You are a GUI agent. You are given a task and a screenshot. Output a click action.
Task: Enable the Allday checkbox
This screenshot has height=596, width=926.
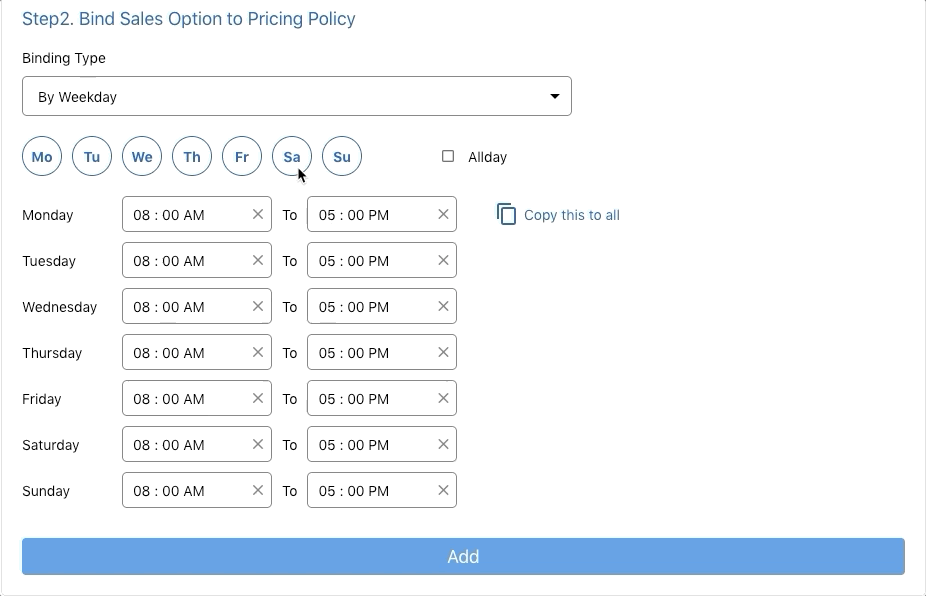coord(448,156)
